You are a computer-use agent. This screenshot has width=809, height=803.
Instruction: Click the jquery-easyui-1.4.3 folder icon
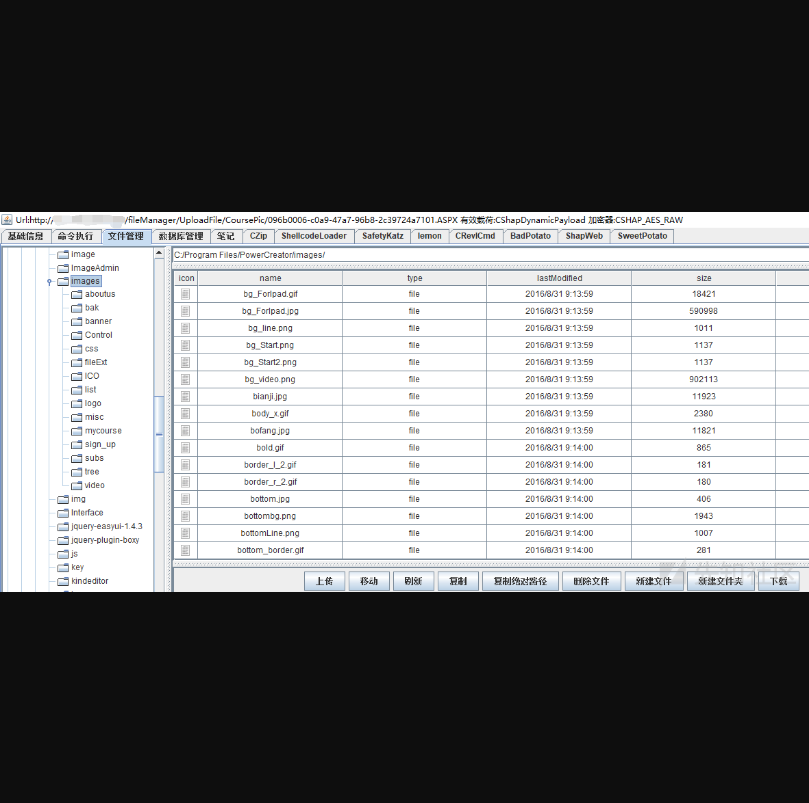pos(62,526)
